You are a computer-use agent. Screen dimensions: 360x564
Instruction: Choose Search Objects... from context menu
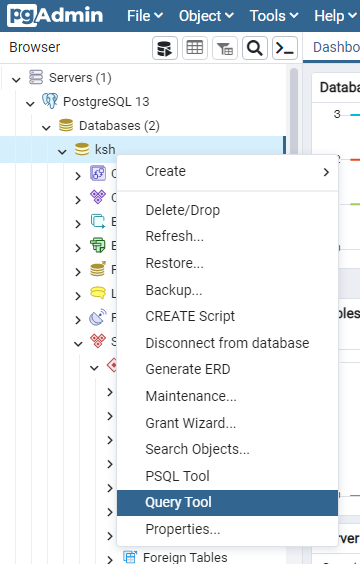(x=227, y=449)
